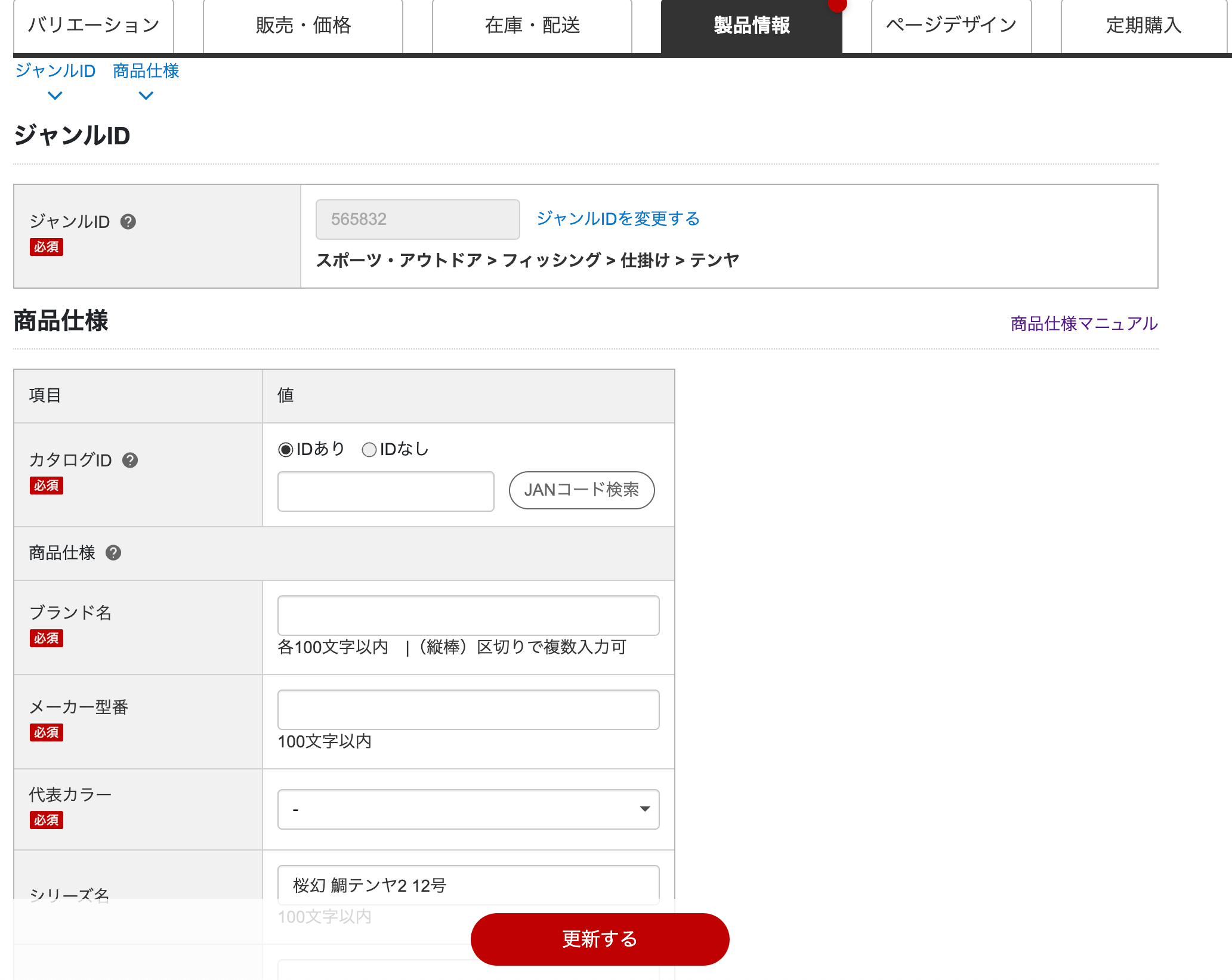This screenshot has width=1232, height=980.
Task: Select the IDあり radio button
Action: (285, 450)
